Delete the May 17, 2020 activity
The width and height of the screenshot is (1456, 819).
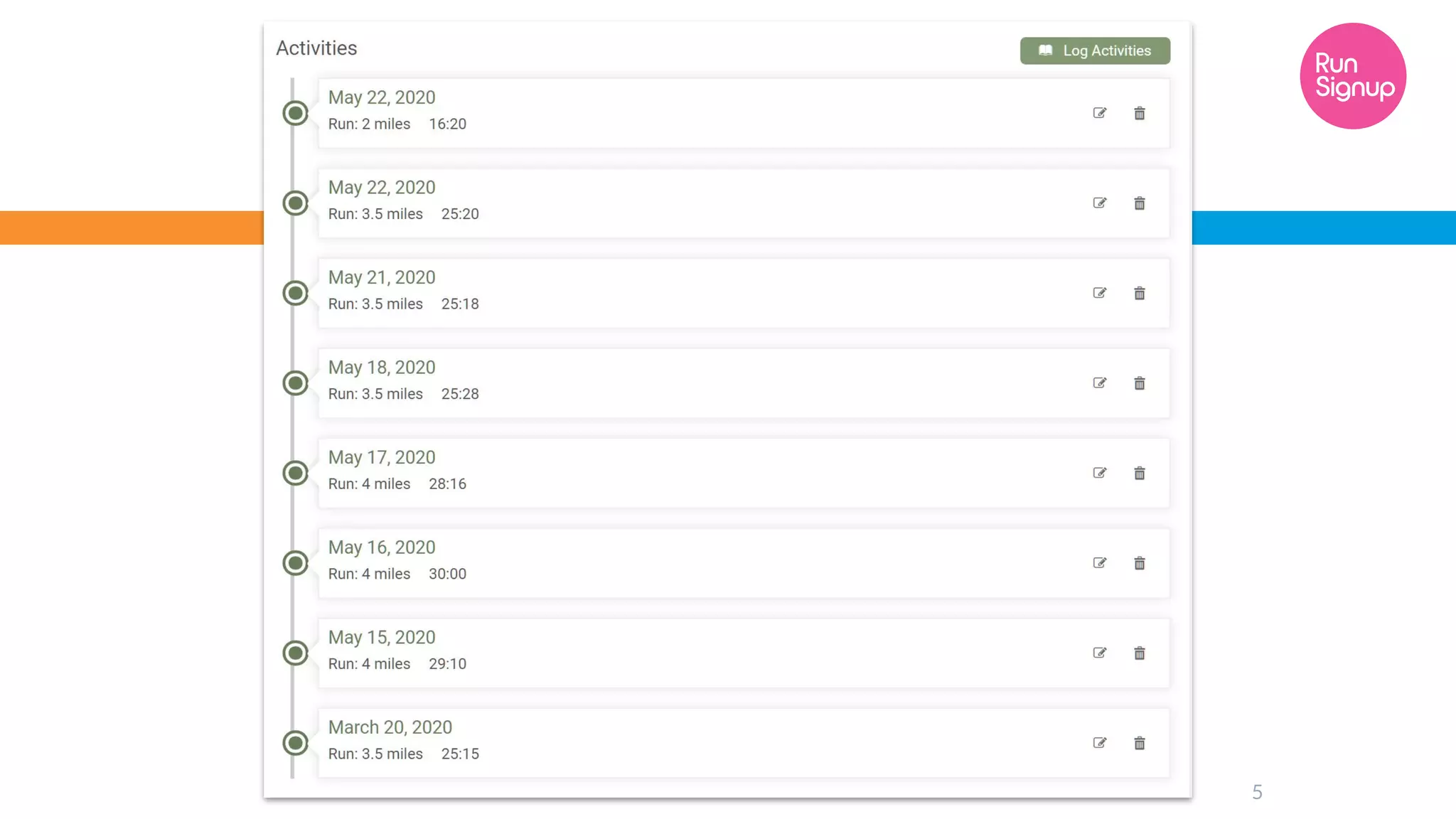1140,473
